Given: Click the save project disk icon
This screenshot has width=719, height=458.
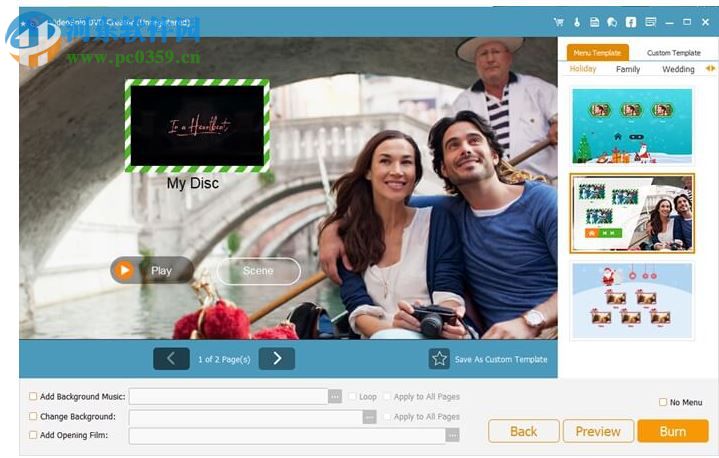Looking at the screenshot, I should pos(594,22).
